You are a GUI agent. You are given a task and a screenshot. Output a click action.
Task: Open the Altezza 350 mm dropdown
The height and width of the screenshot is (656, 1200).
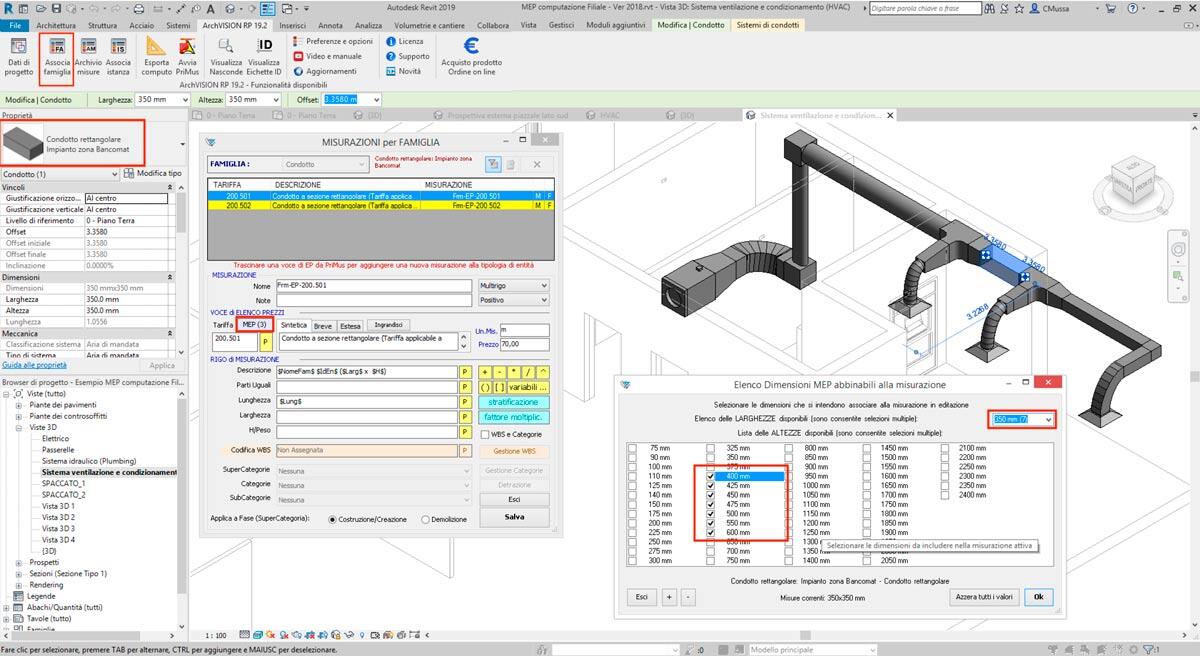276,100
